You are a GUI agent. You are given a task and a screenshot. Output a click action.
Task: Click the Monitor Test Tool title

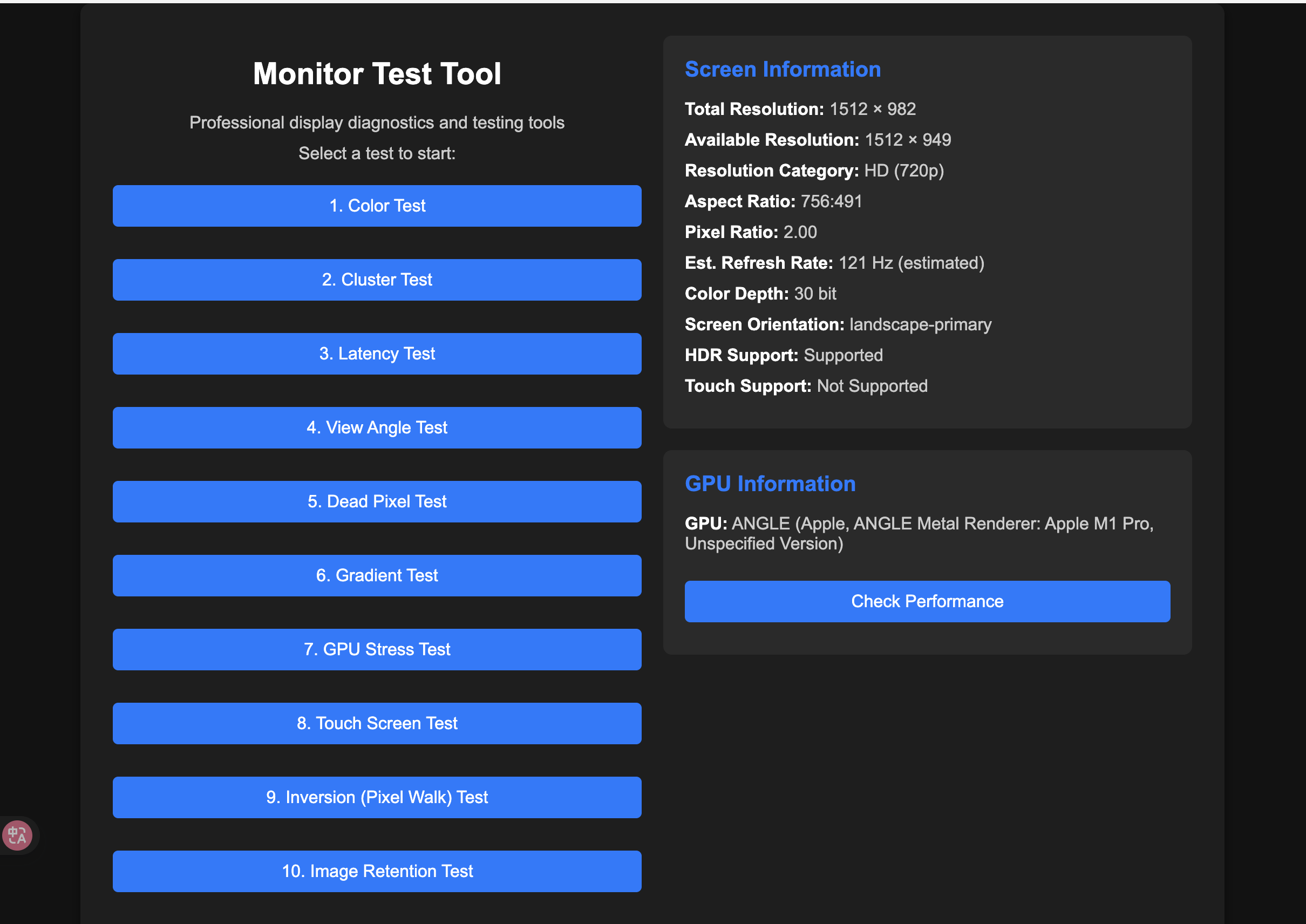pyautogui.click(x=377, y=74)
